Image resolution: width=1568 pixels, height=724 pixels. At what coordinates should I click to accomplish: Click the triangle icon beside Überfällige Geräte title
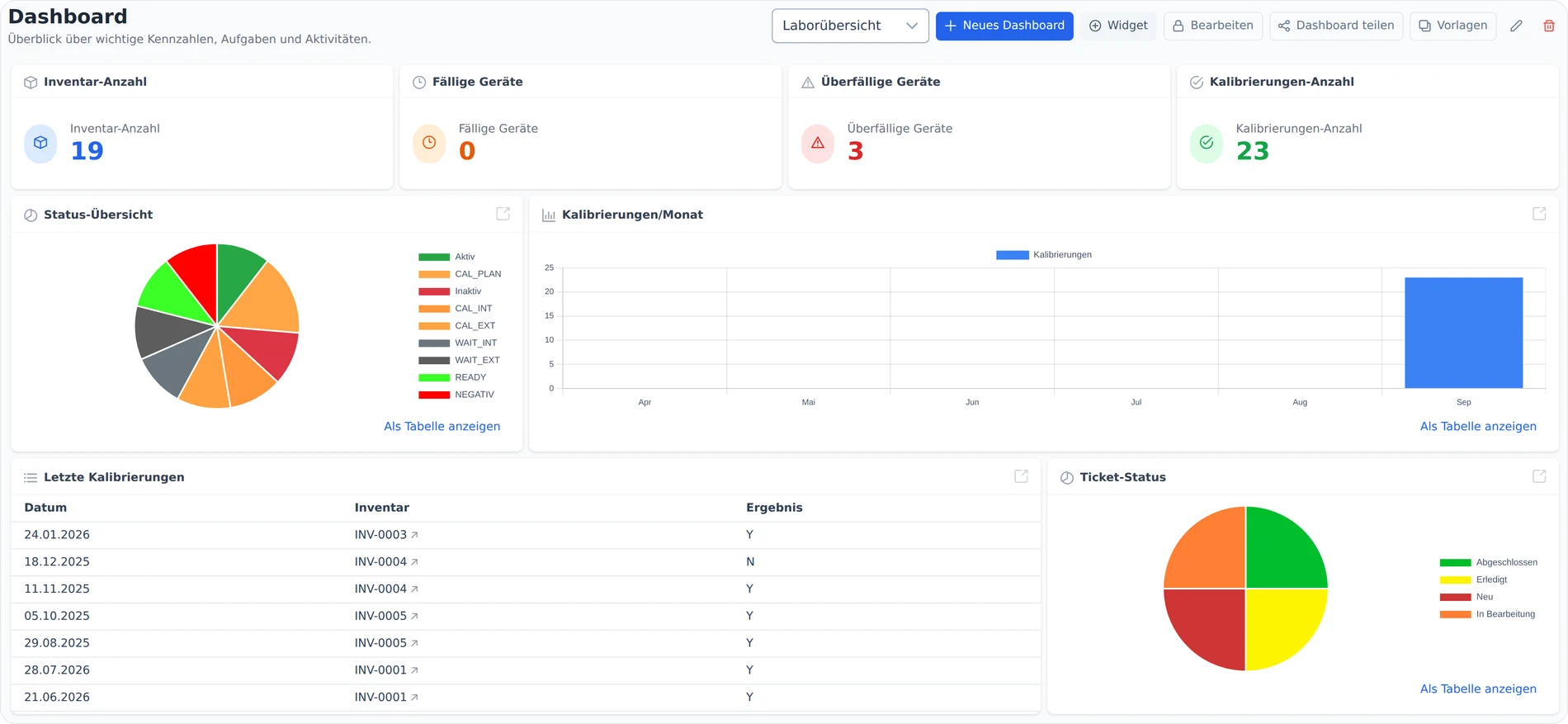pyautogui.click(x=808, y=83)
